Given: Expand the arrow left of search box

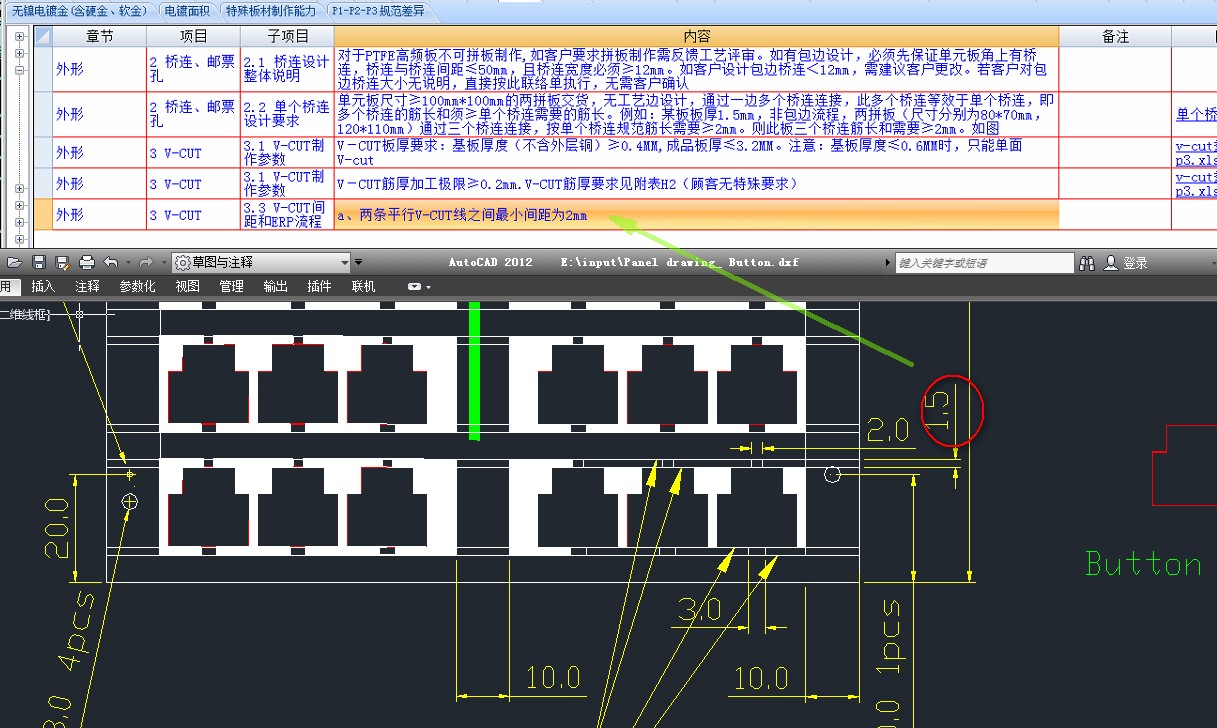Looking at the screenshot, I should pyautogui.click(x=887, y=263).
